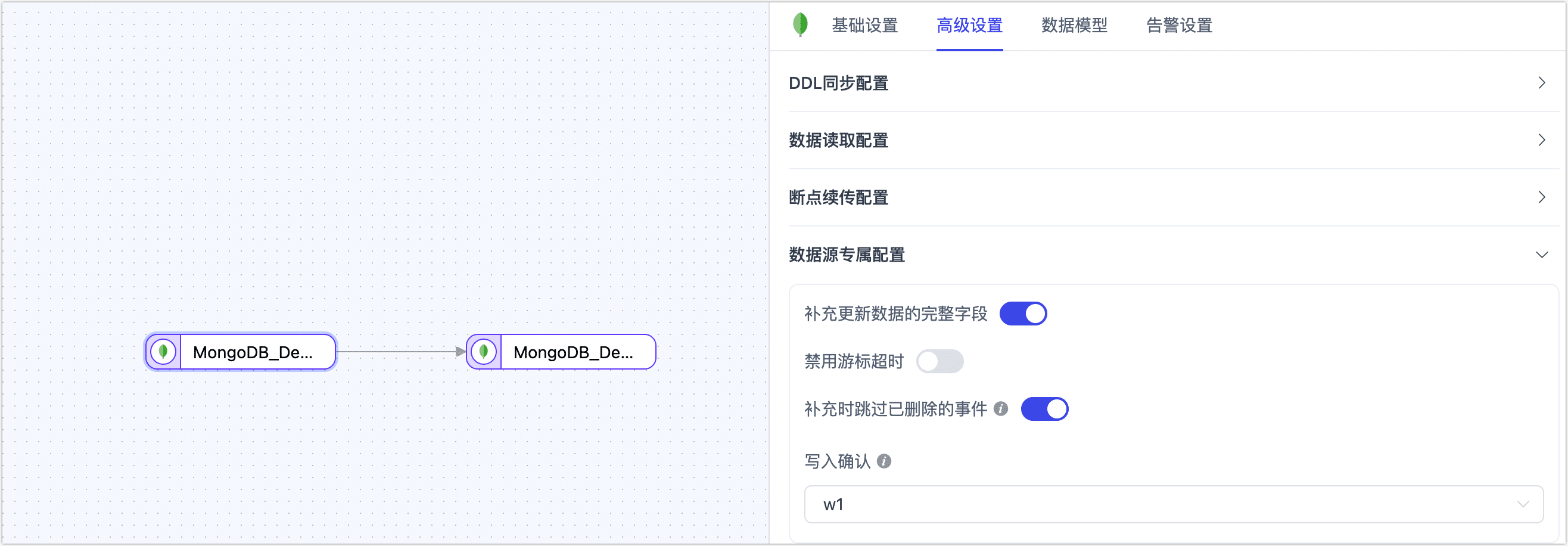Disable 补充更新数据的完整字段
Image resolution: width=1568 pixels, height=546 pixels.
(1023, 313)
